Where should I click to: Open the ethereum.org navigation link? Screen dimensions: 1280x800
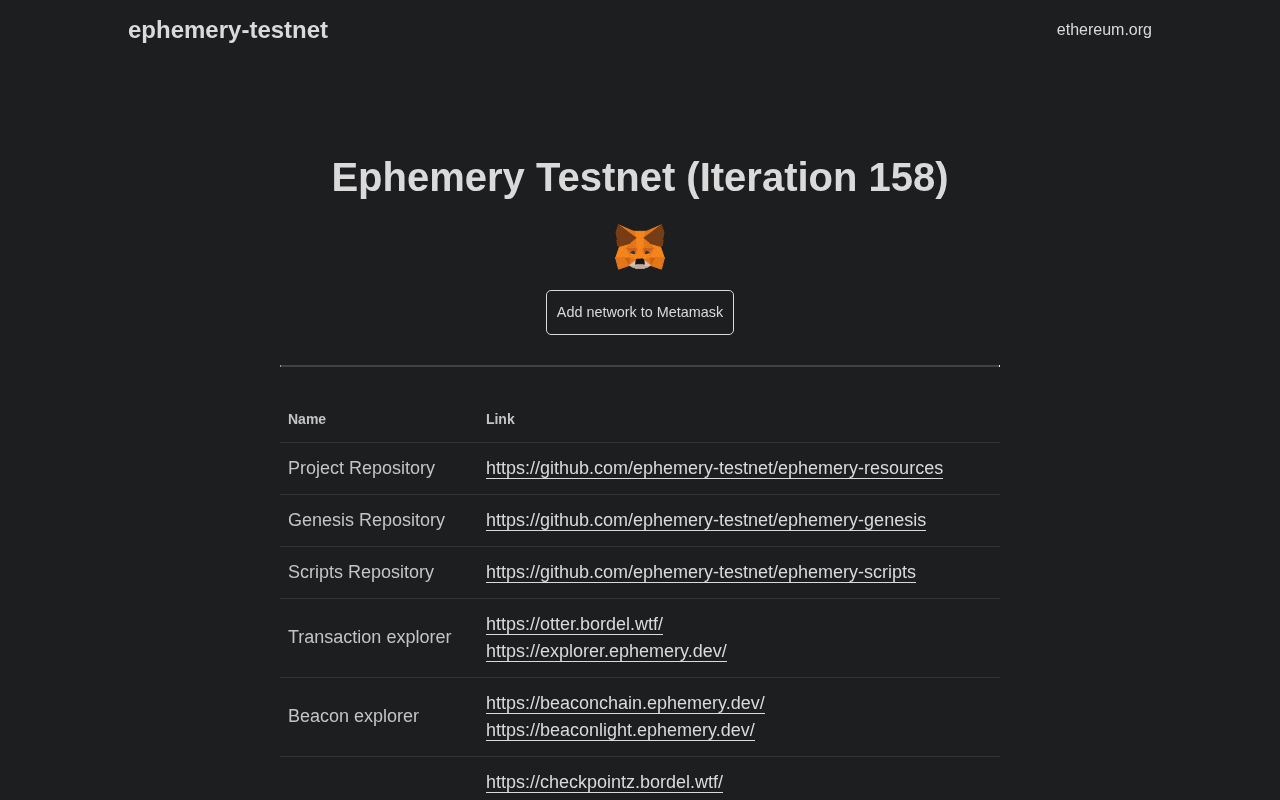[1104, 30]
